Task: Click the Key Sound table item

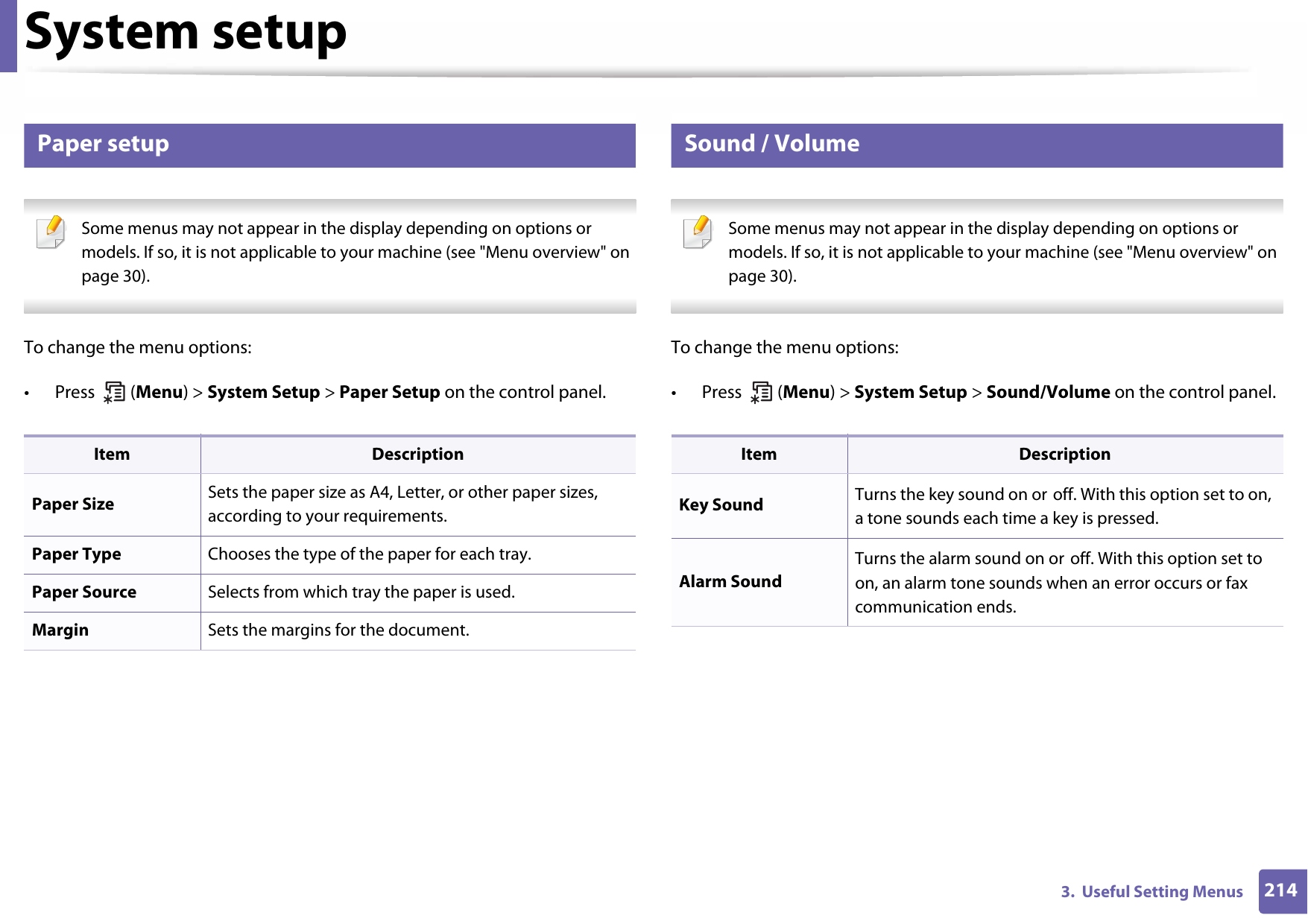Action: click(x=721, y=505)
